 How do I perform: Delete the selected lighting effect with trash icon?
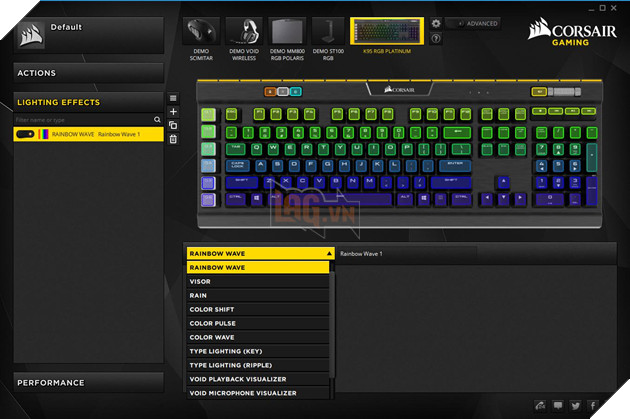coord(173,139)
